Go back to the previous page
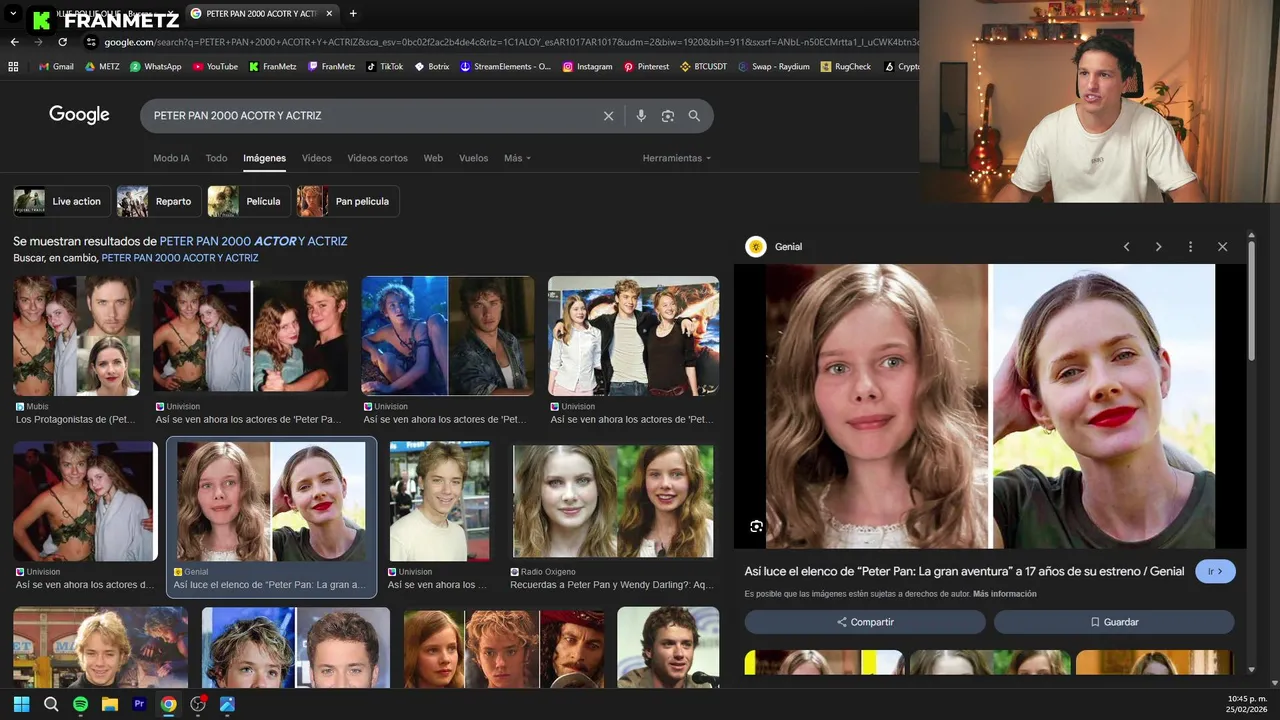Viewport: 1280px width, 720px height. (x=14, y=42)
